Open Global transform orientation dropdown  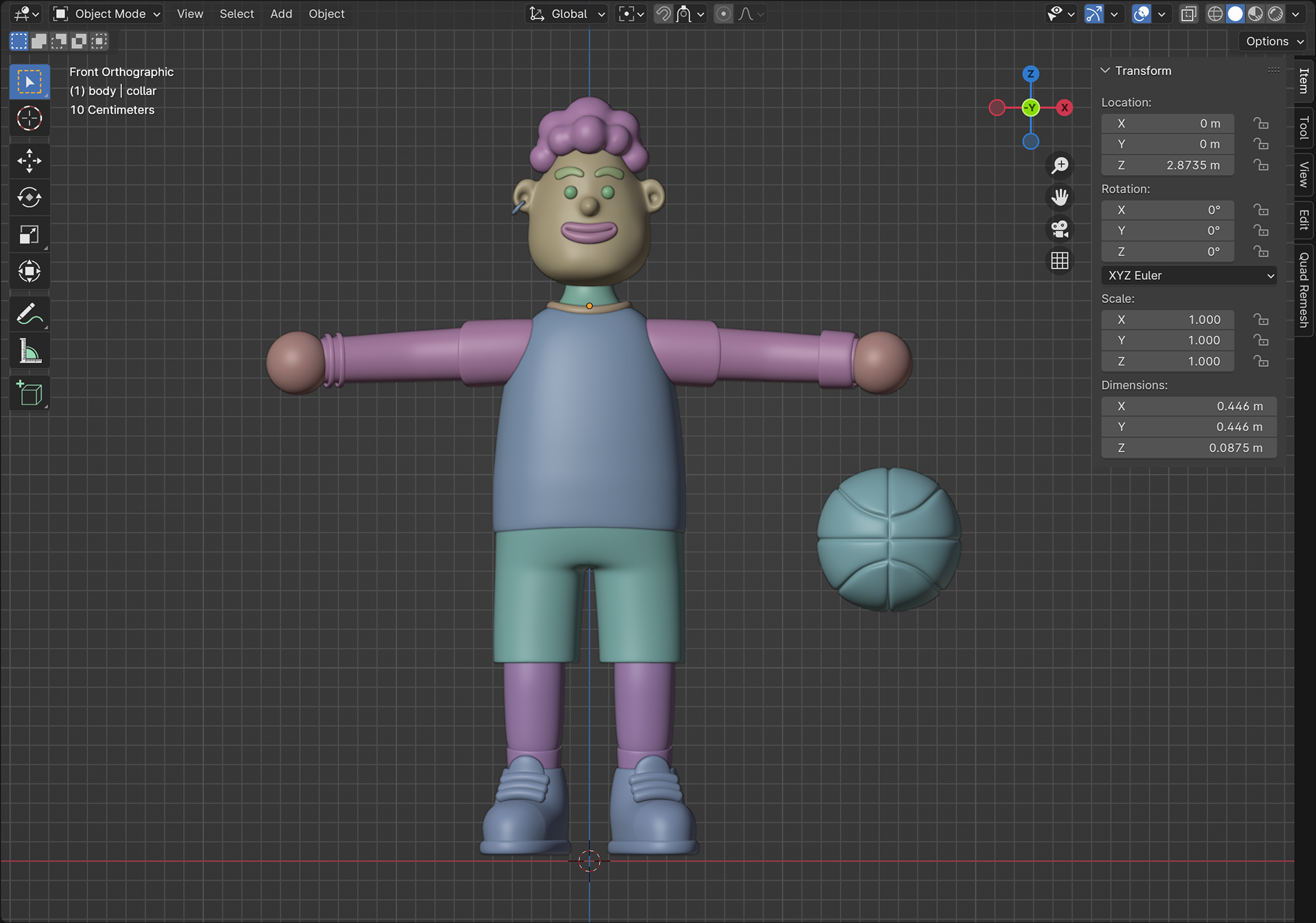(x=568, y=14)
